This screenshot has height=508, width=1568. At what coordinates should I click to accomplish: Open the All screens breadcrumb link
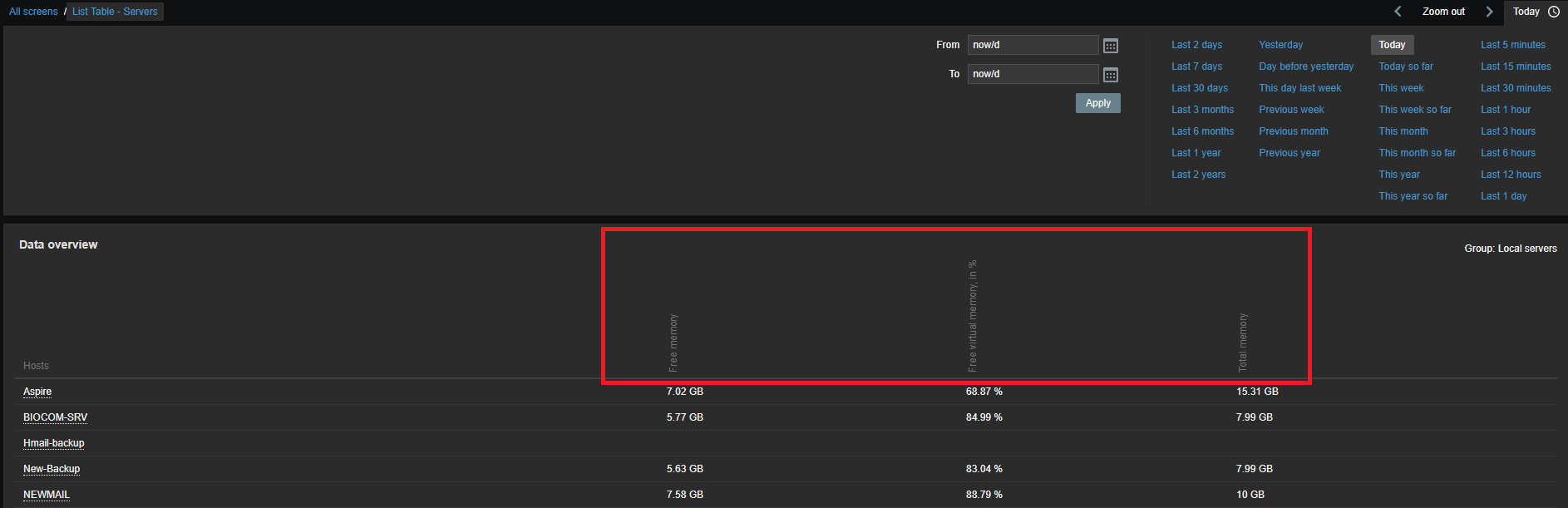click(x=33, y=12)
